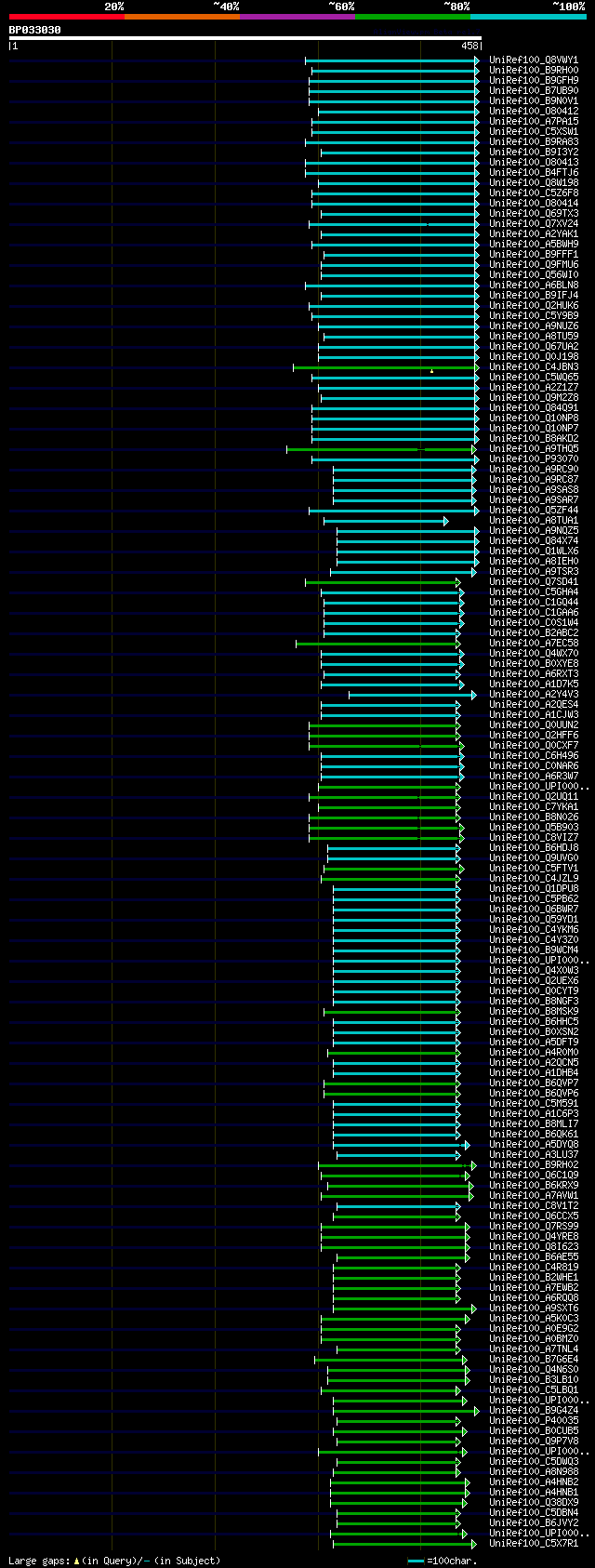Click the purple ~60% legend segment

pos(297,17)
